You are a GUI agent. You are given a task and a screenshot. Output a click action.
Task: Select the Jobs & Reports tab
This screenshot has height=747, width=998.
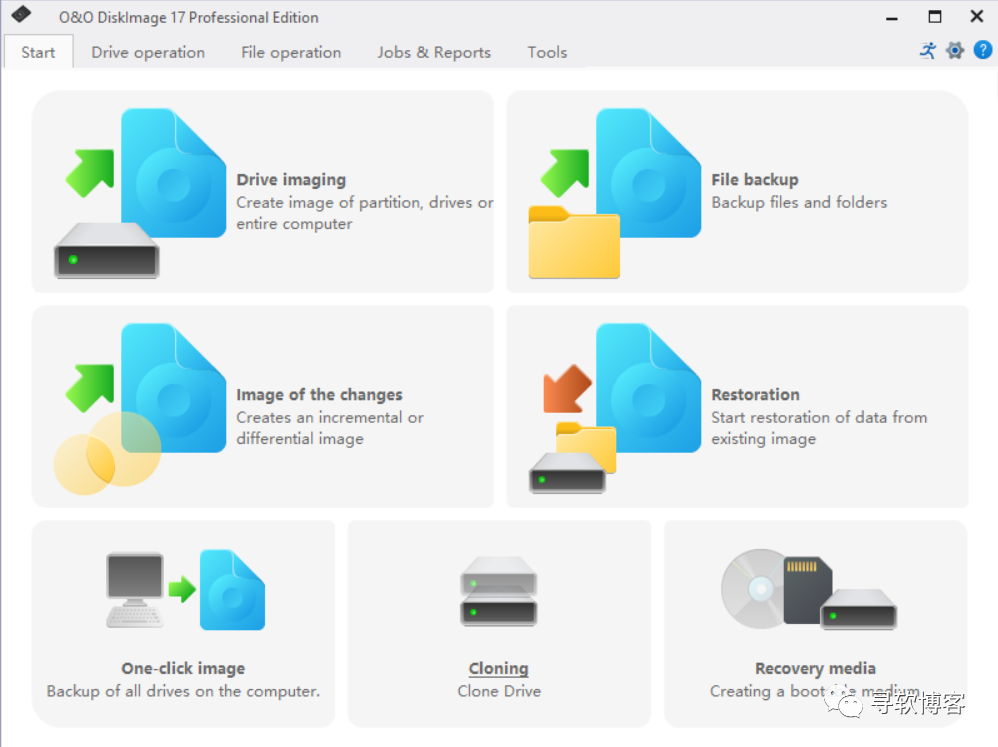coord(434,51)
